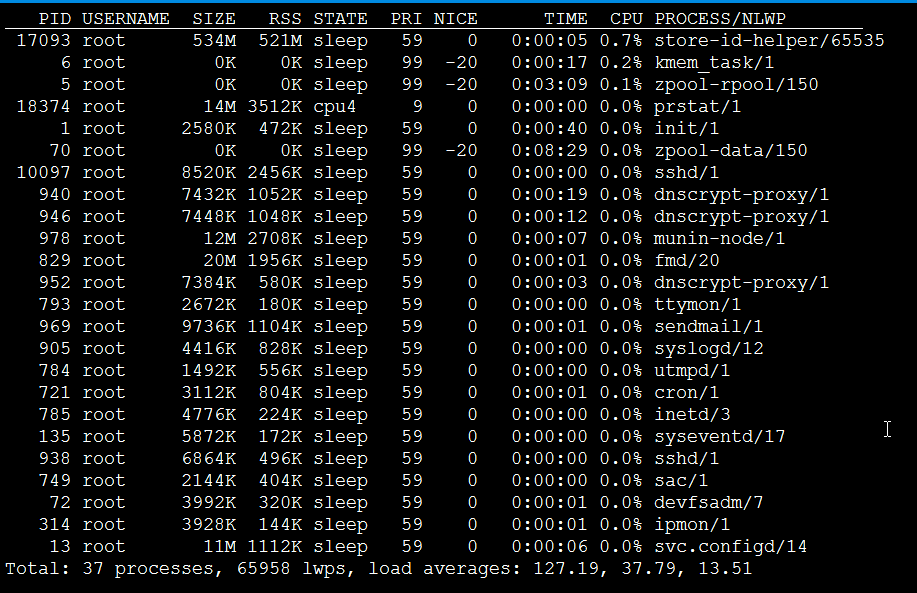917x593 pixels.
Task: Select kmem_task/1 process entry
Action: pos(714,63)
